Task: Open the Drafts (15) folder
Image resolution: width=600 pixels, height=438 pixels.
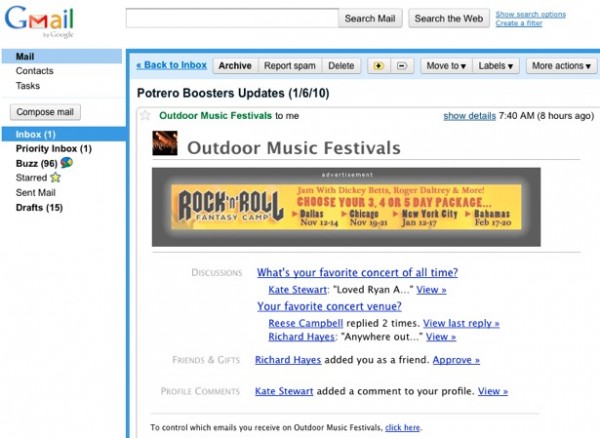Action: 39,208
